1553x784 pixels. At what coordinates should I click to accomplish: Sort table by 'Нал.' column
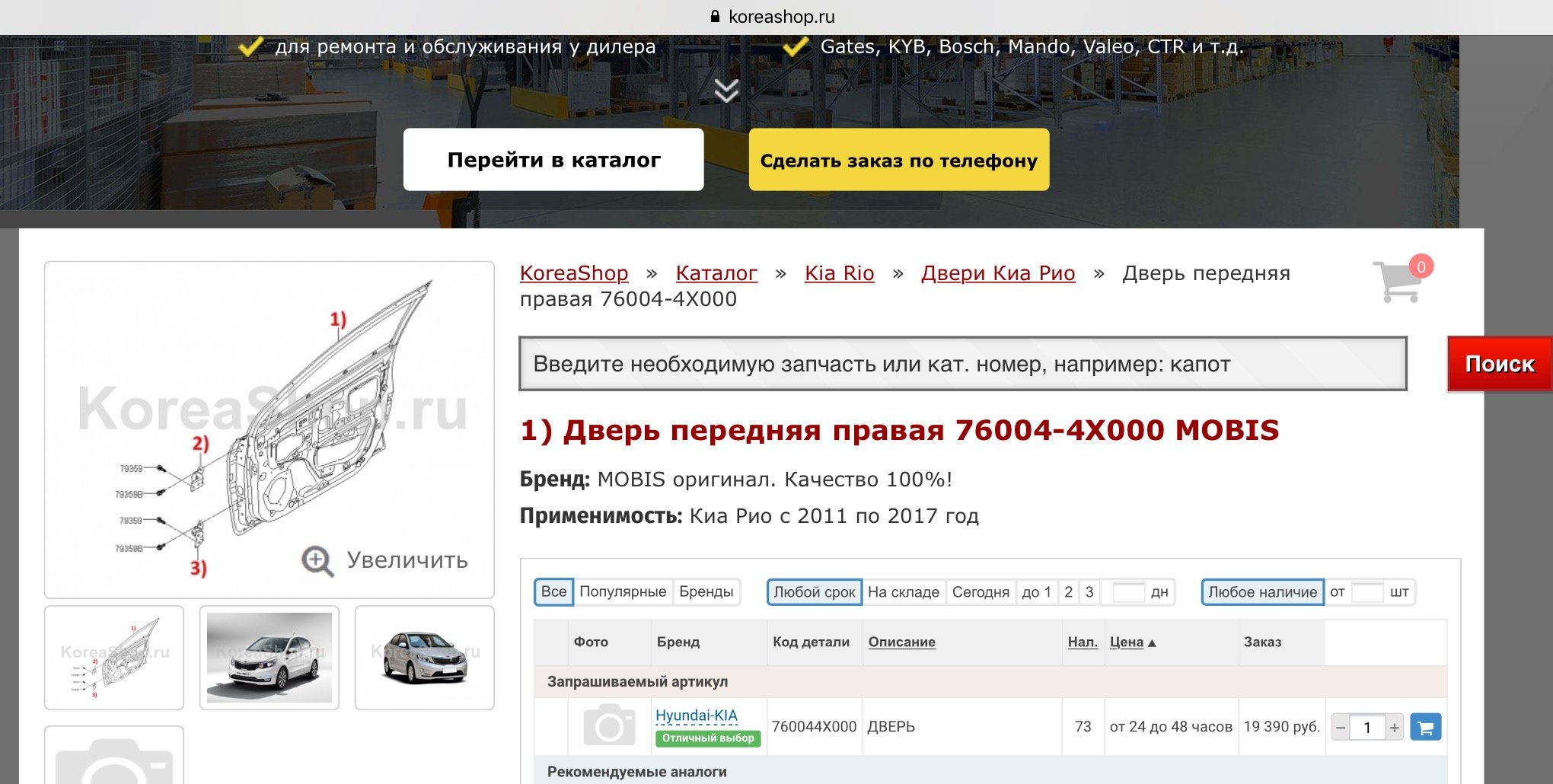tap(1083, 642)
